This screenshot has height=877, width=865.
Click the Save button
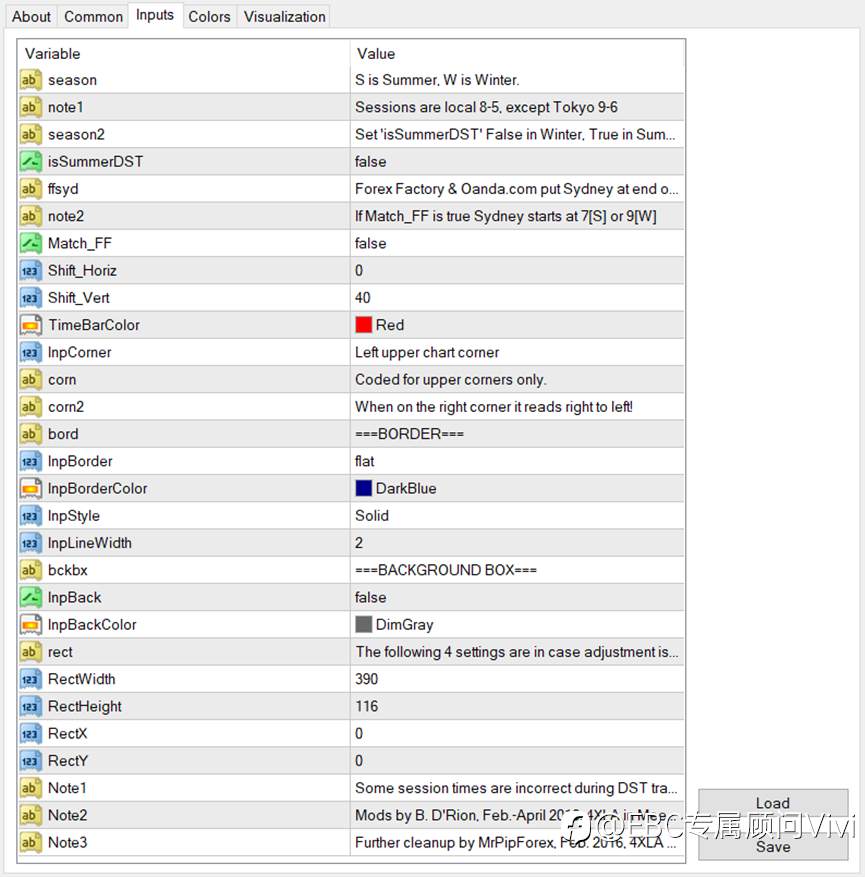coord(773,846)
